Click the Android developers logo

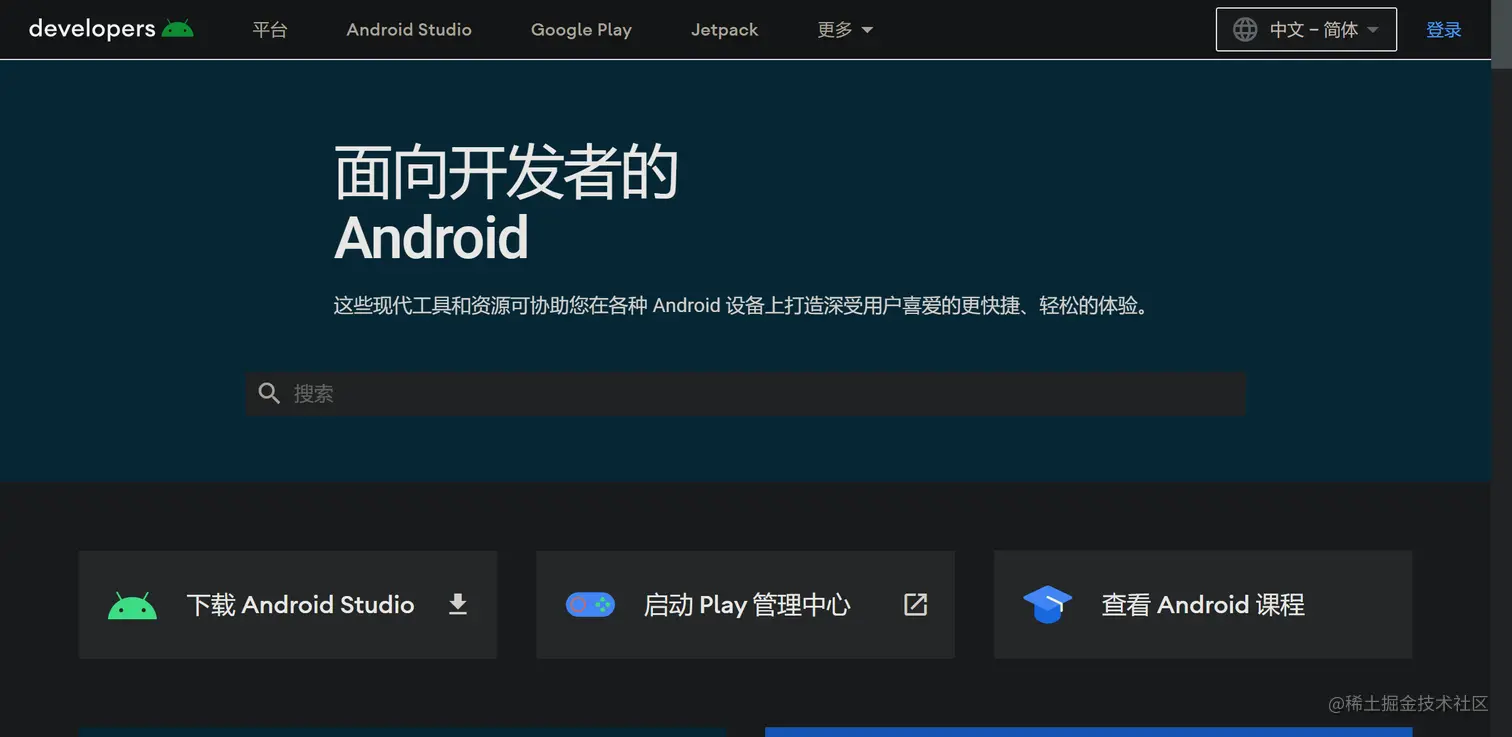pos(111,29)
